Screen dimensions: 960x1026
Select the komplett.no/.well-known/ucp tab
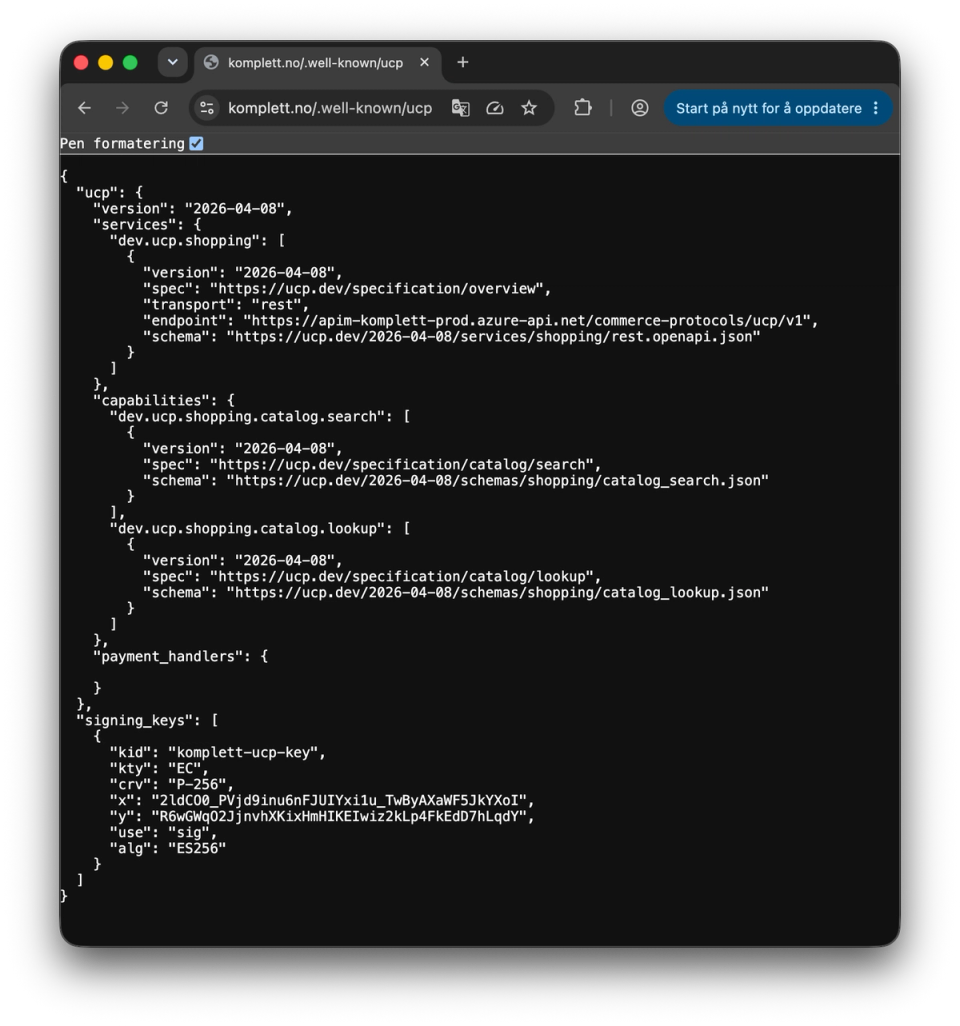[x=317, y=63]
